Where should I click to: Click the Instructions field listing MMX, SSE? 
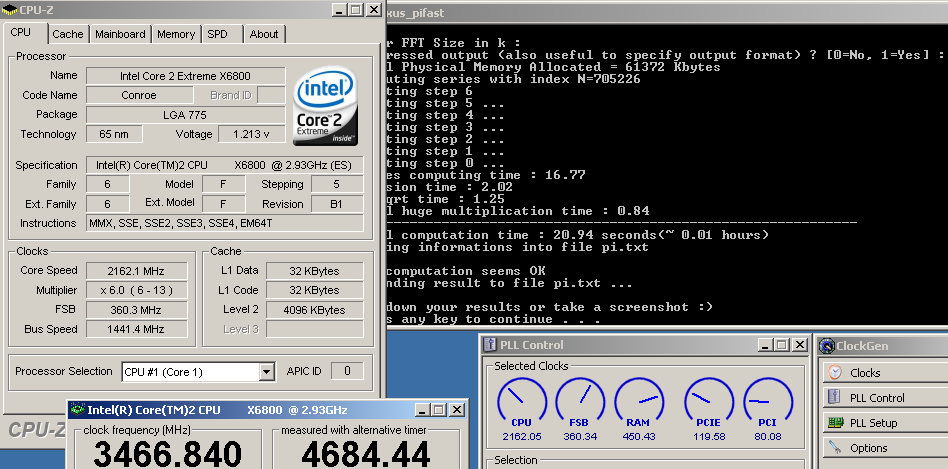click(225, 223)
